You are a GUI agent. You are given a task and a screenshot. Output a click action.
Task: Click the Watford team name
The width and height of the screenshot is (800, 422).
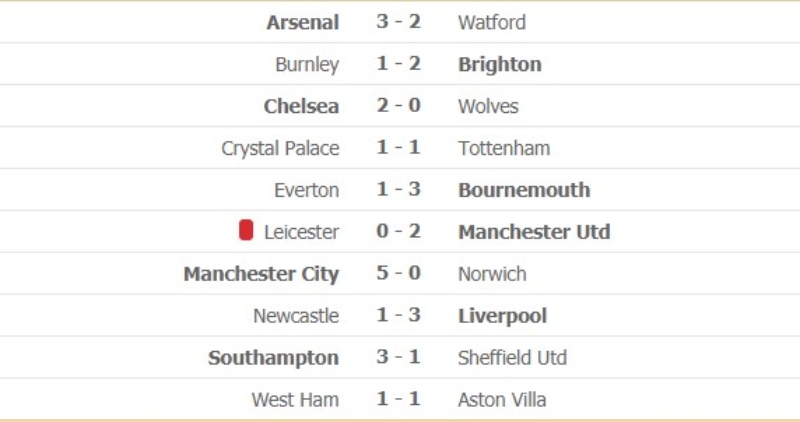tap(492, 22)
